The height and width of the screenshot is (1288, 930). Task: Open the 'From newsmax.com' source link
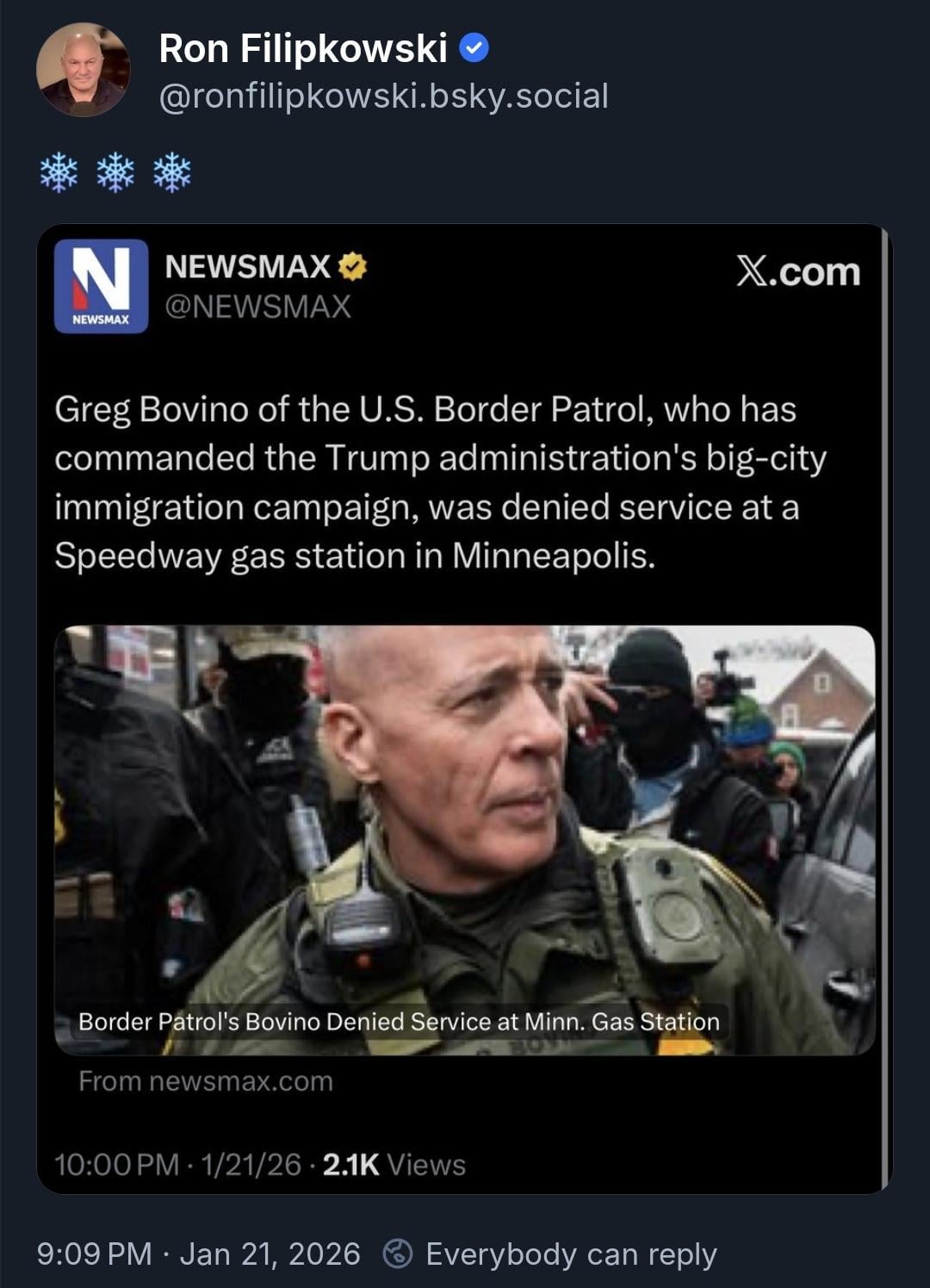(x=206, y=1081)
